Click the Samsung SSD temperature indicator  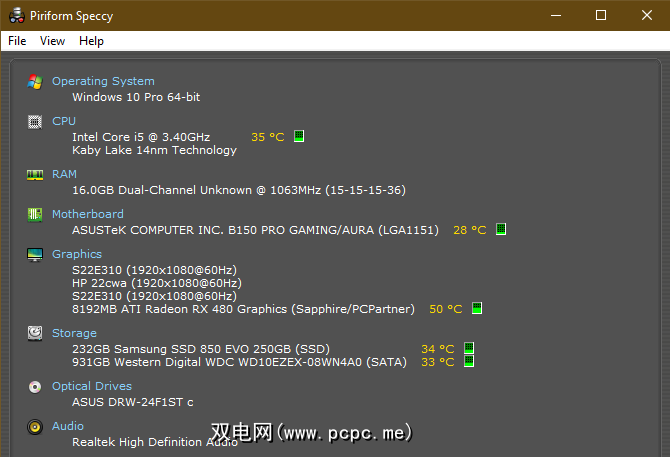(469, 348)
